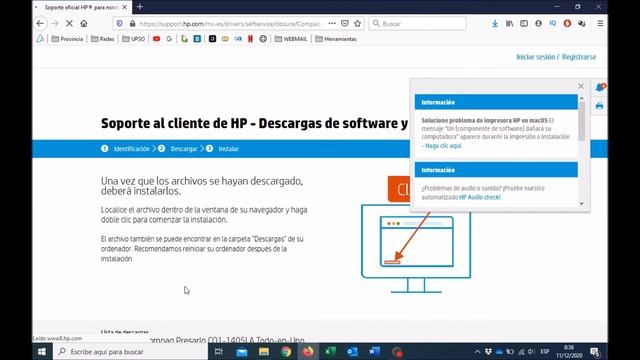The image size is (640, 360).
Task: Open the Firefox library icon
Action: [x=509, y=24]
